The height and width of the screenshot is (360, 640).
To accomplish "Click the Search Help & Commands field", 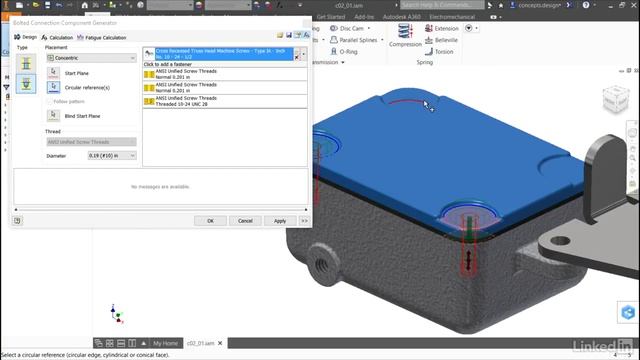I will [x=442, y=5].
